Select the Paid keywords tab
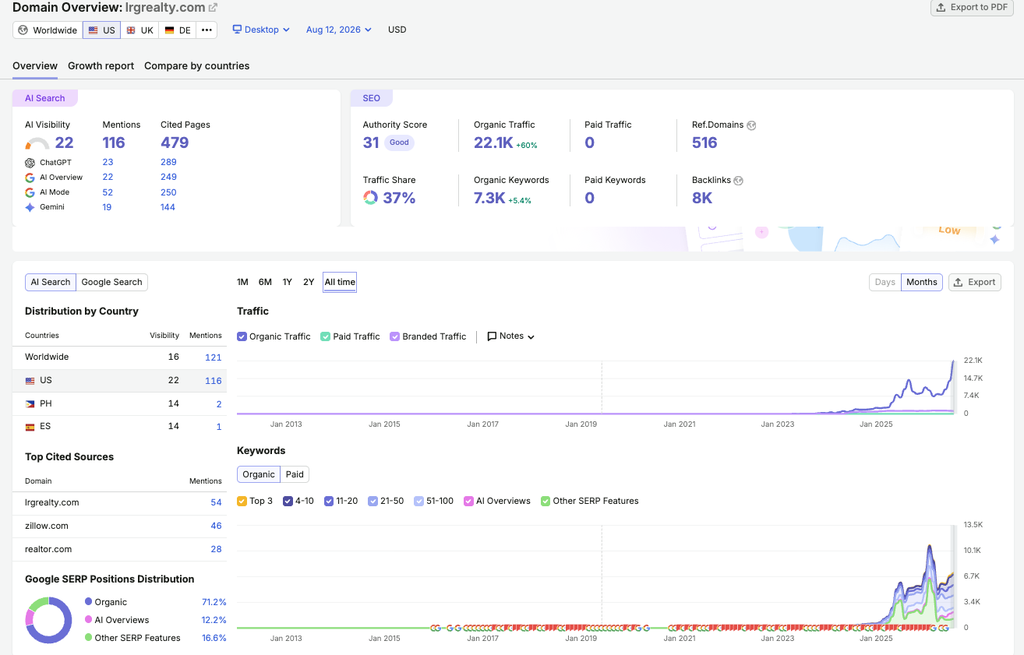The image size is (1024, 655). [295, 474]
